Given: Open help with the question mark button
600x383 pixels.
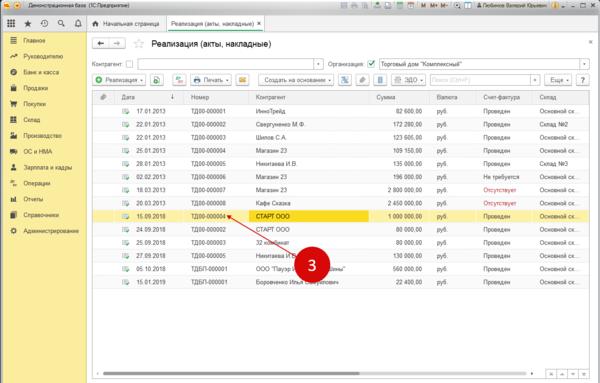Looking at the screenshot, I should pyautogui.click(x=582, y=80).
